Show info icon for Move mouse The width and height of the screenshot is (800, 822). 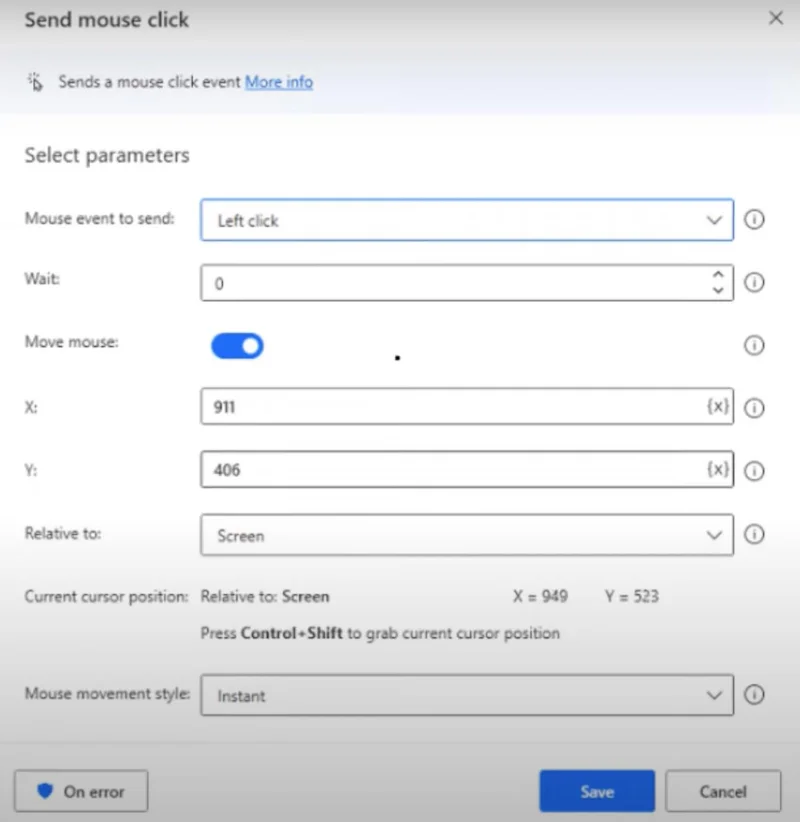pos(754,345)
